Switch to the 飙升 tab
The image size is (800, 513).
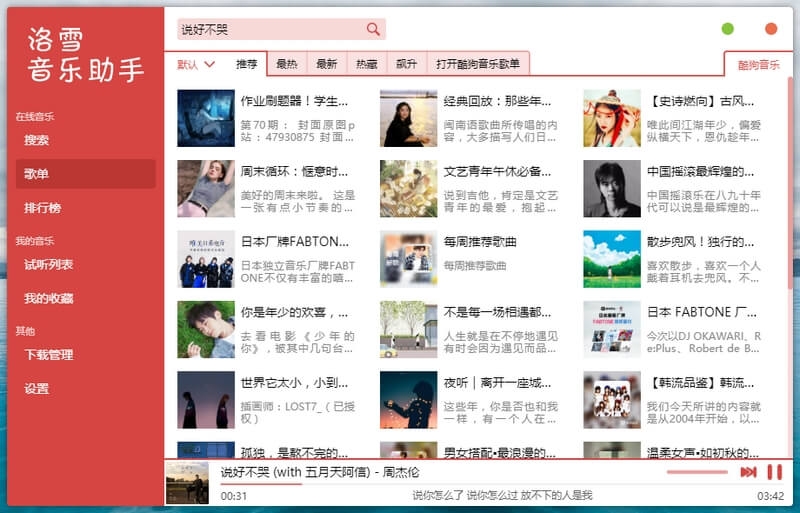(x=406, y=64)
